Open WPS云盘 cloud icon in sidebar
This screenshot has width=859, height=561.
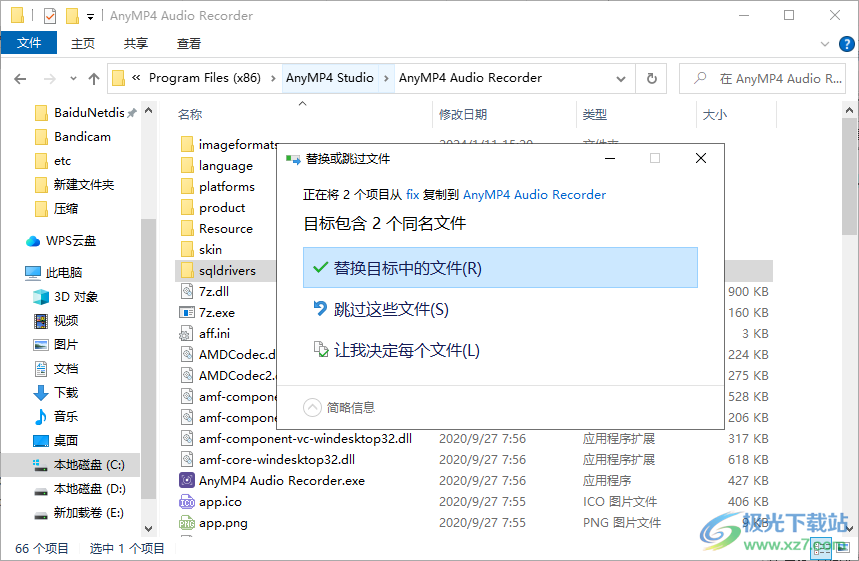click(33, 241)
